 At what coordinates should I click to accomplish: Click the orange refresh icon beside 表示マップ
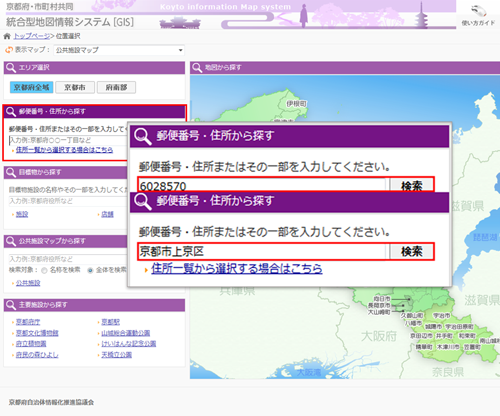(x=9, y=50)
